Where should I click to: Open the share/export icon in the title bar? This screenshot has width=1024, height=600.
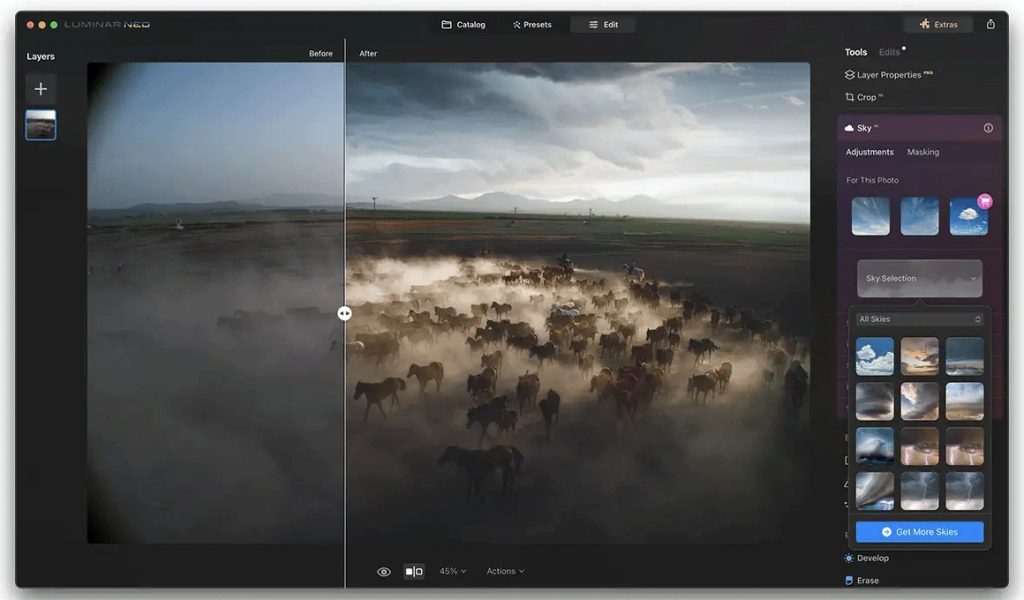(x=991, y=24)
